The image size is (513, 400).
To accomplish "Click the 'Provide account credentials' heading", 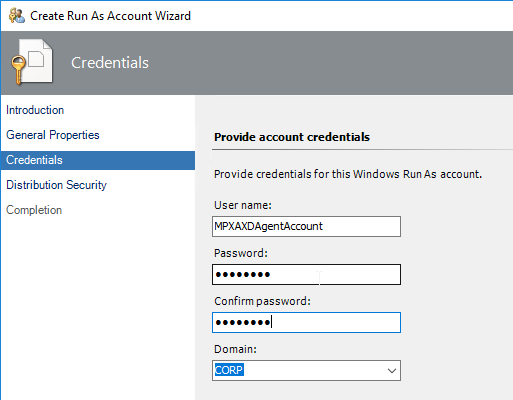I will pyautogui.click(x=292, y=137).
